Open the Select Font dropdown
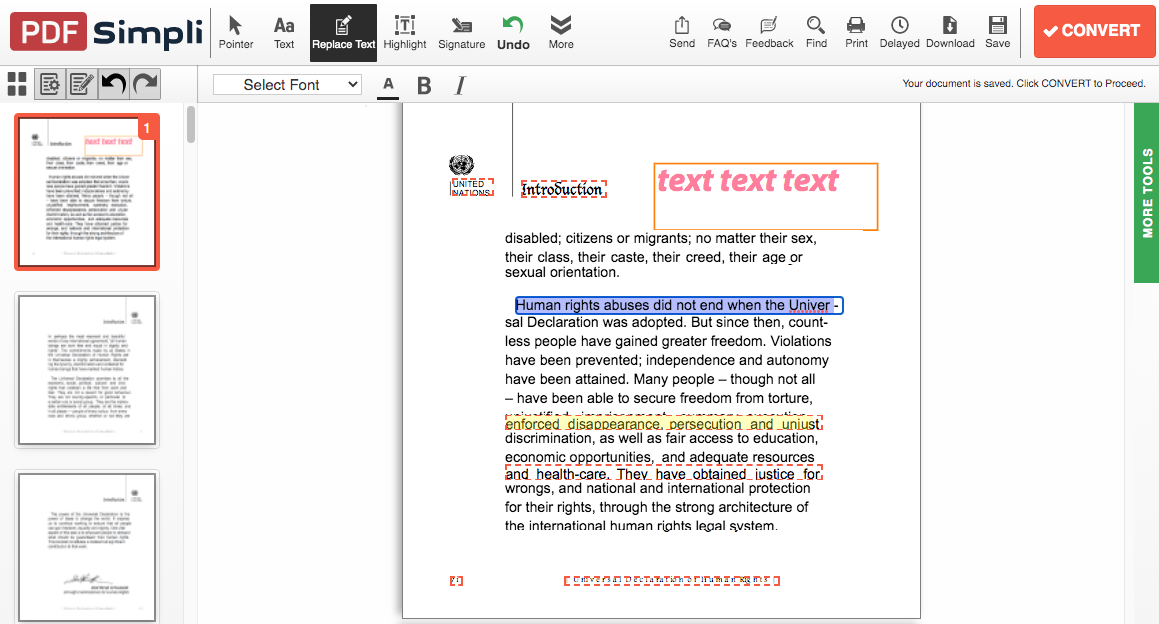1159x624 pixels. [287, 85]
